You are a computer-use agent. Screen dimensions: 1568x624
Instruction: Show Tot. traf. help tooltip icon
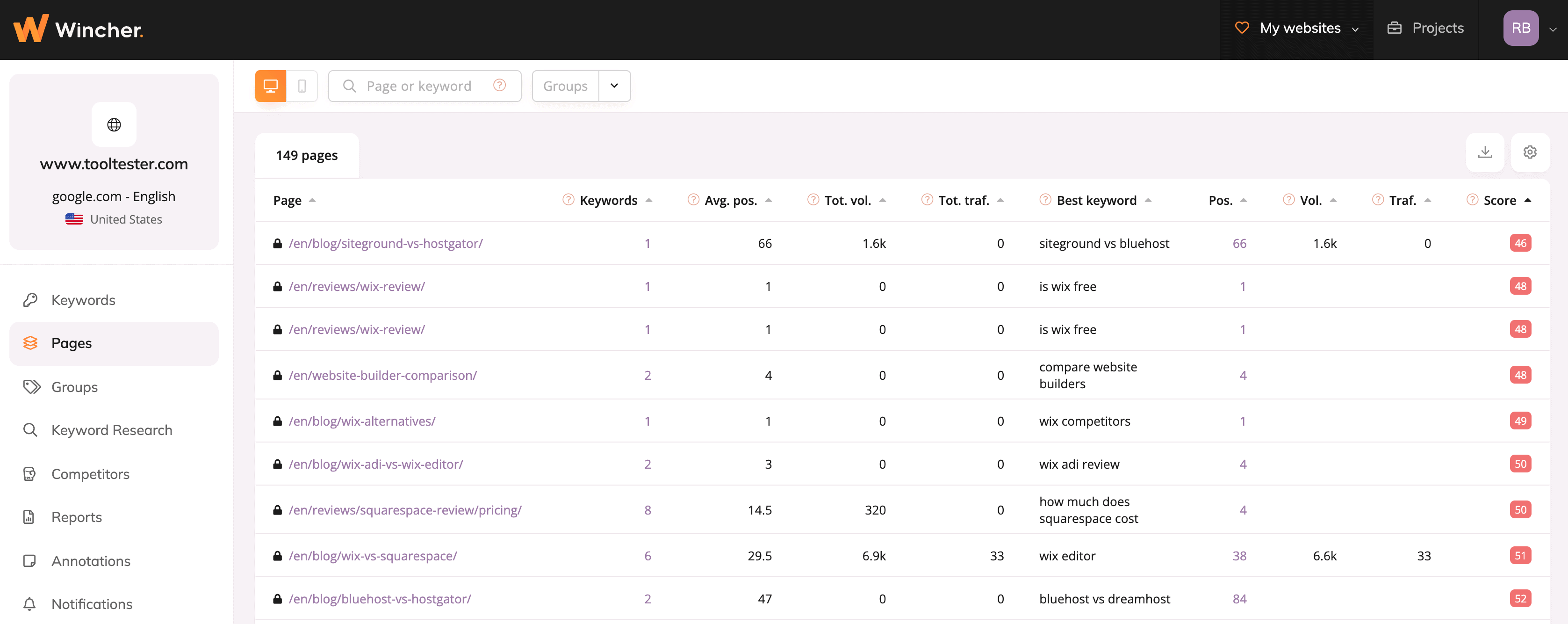coord(927,200)
